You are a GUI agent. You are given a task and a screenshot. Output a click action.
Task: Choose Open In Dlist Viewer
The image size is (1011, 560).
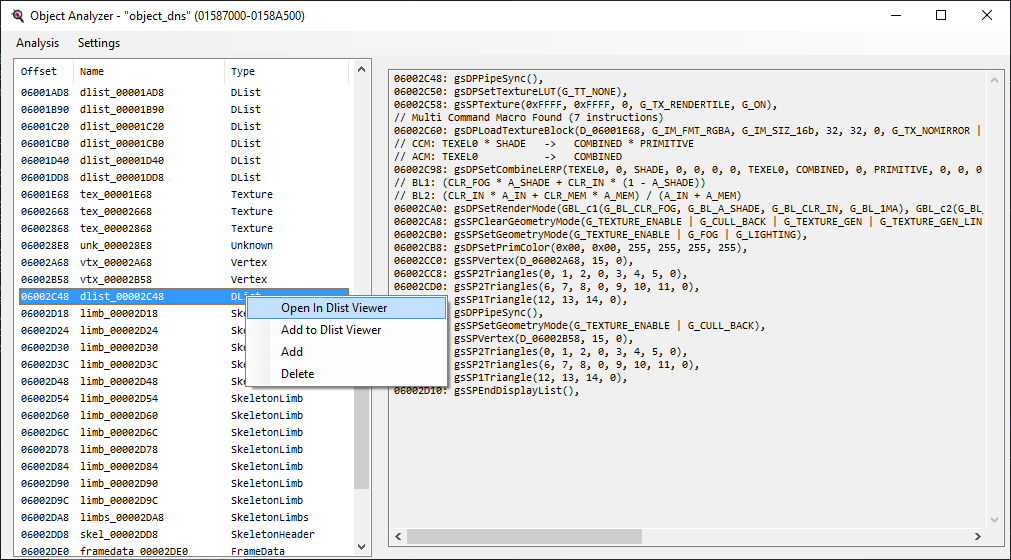346,308
